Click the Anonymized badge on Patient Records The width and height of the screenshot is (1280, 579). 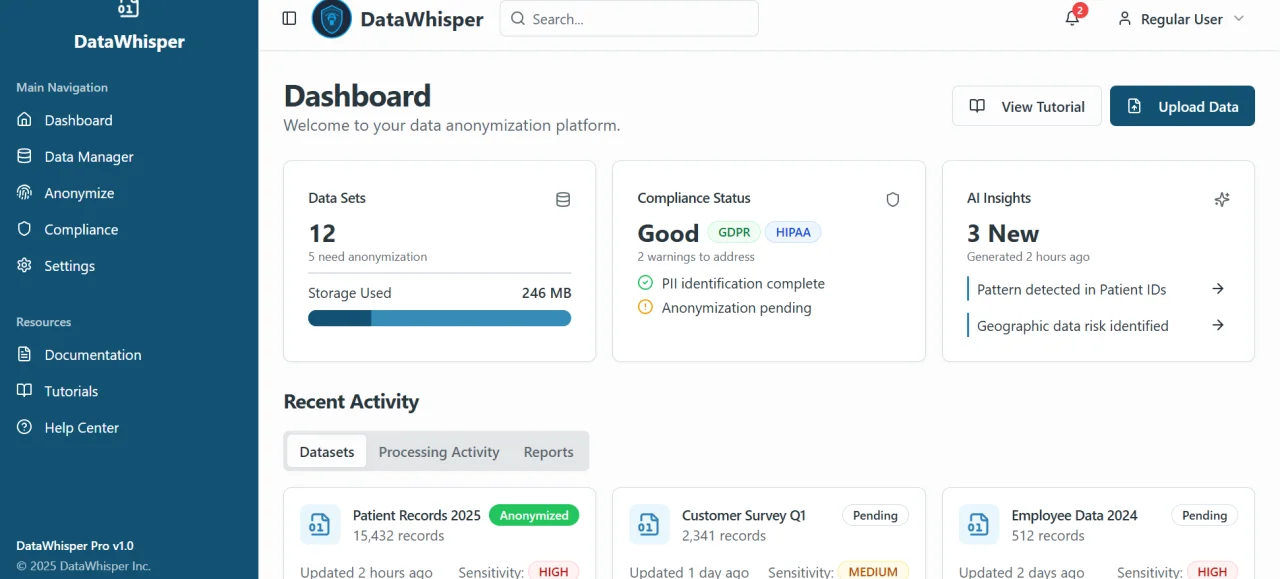click(x=534, y=516)
